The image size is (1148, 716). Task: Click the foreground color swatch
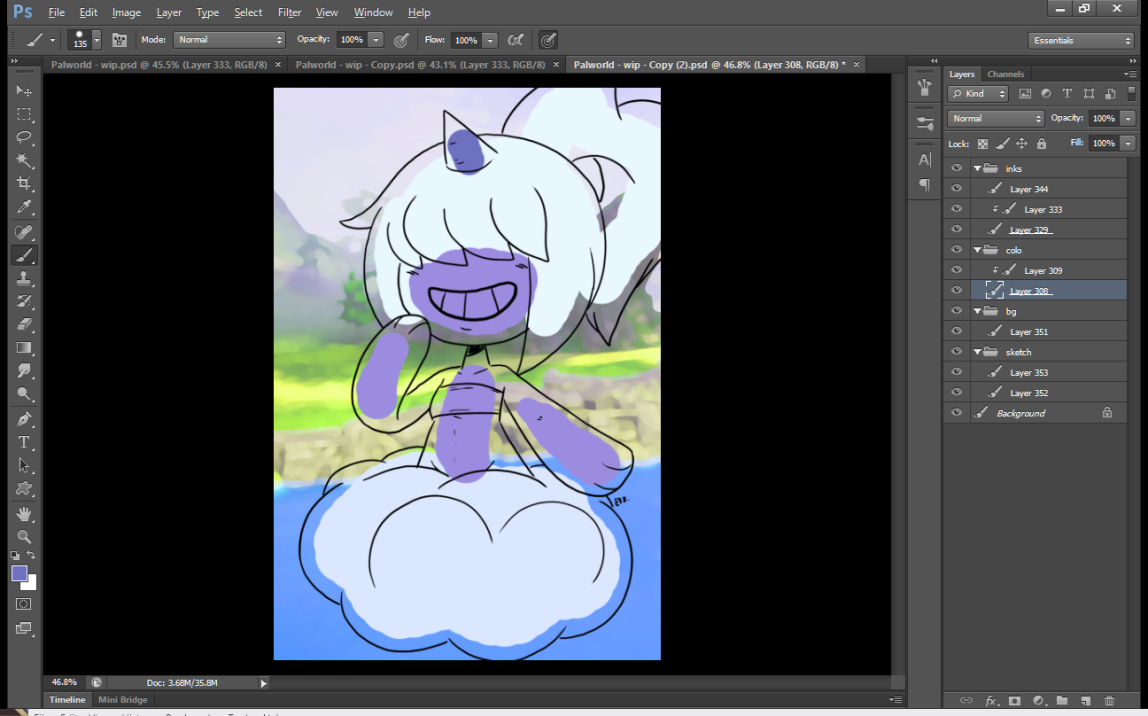[x=19, y=573]
